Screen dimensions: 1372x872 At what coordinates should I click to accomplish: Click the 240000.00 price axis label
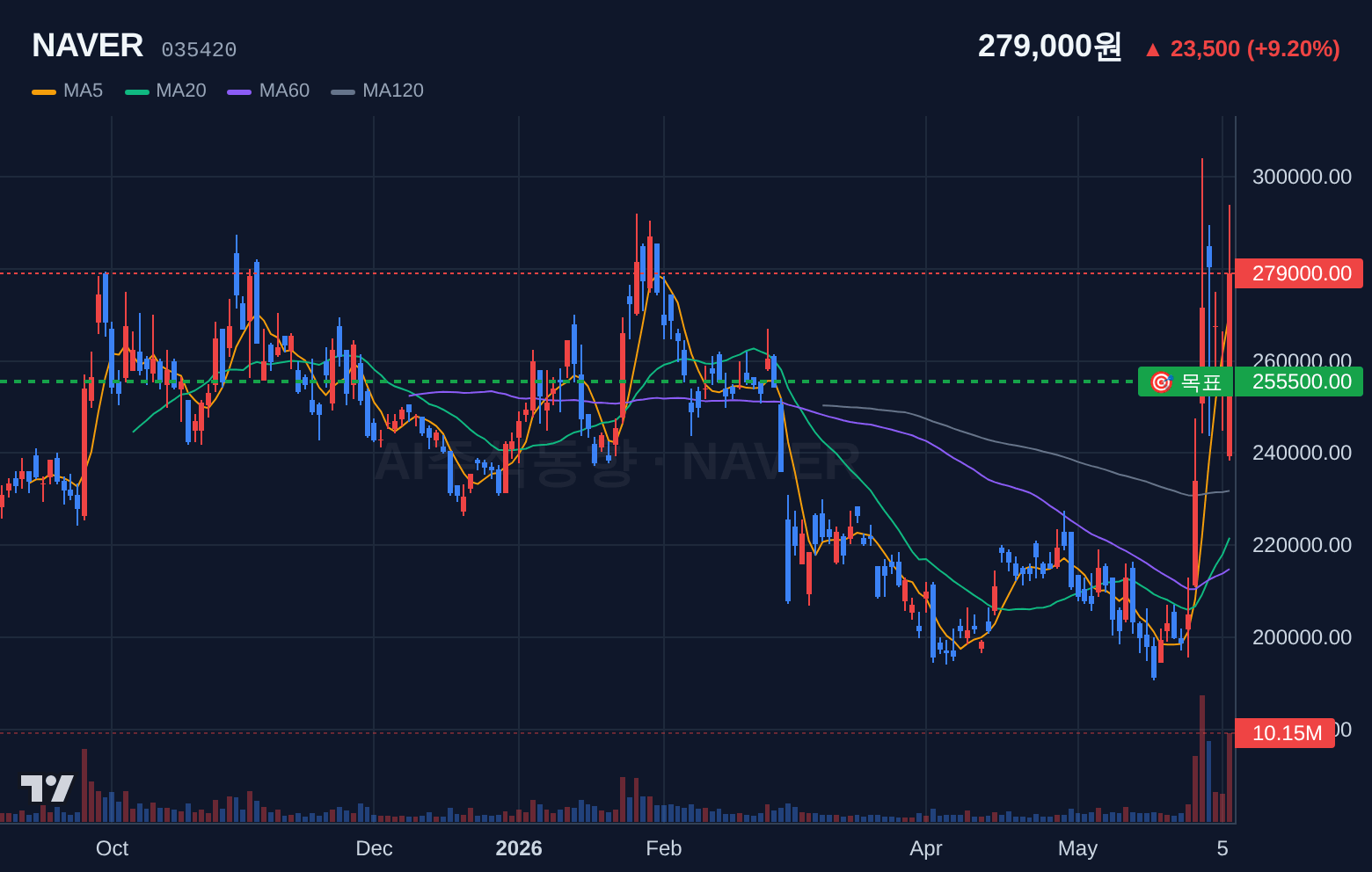point(1302,453)
